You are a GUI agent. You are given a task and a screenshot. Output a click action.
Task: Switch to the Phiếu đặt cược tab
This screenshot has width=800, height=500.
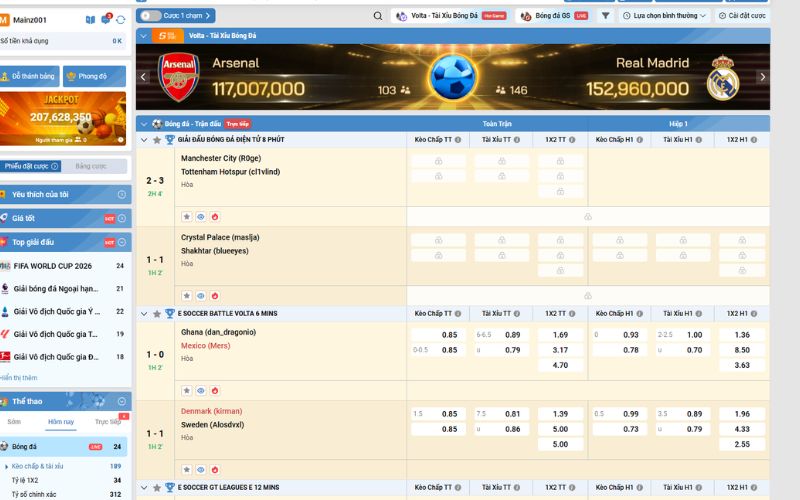point(30,166)
